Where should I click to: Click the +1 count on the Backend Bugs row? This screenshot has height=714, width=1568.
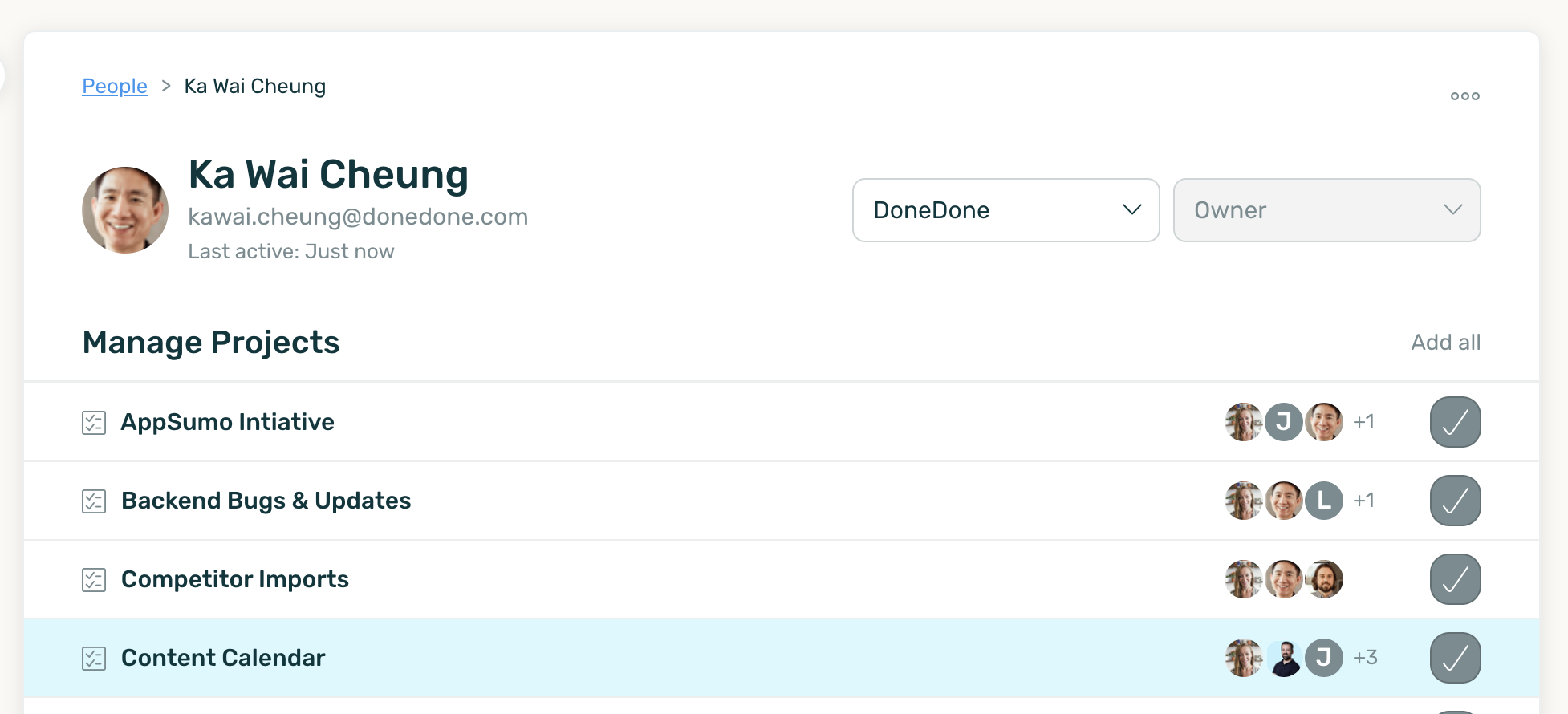pos(1364,501)
